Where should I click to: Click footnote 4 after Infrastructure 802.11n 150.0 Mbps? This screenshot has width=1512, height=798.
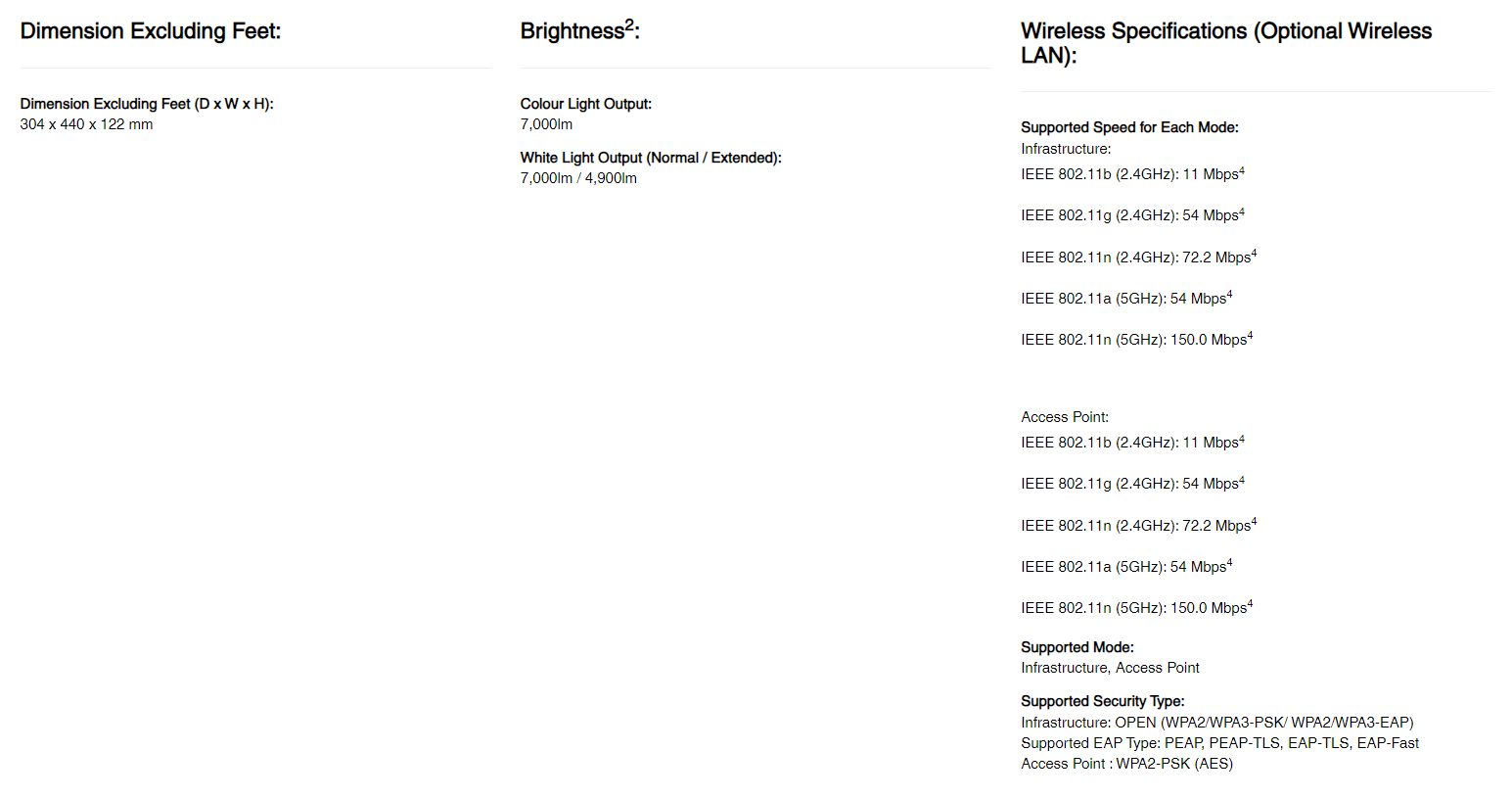pos(1250,336)
